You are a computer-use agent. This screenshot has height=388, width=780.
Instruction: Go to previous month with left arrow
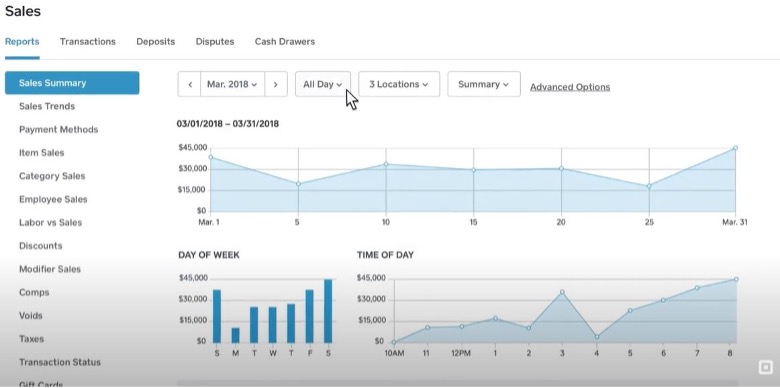[190, 85]
